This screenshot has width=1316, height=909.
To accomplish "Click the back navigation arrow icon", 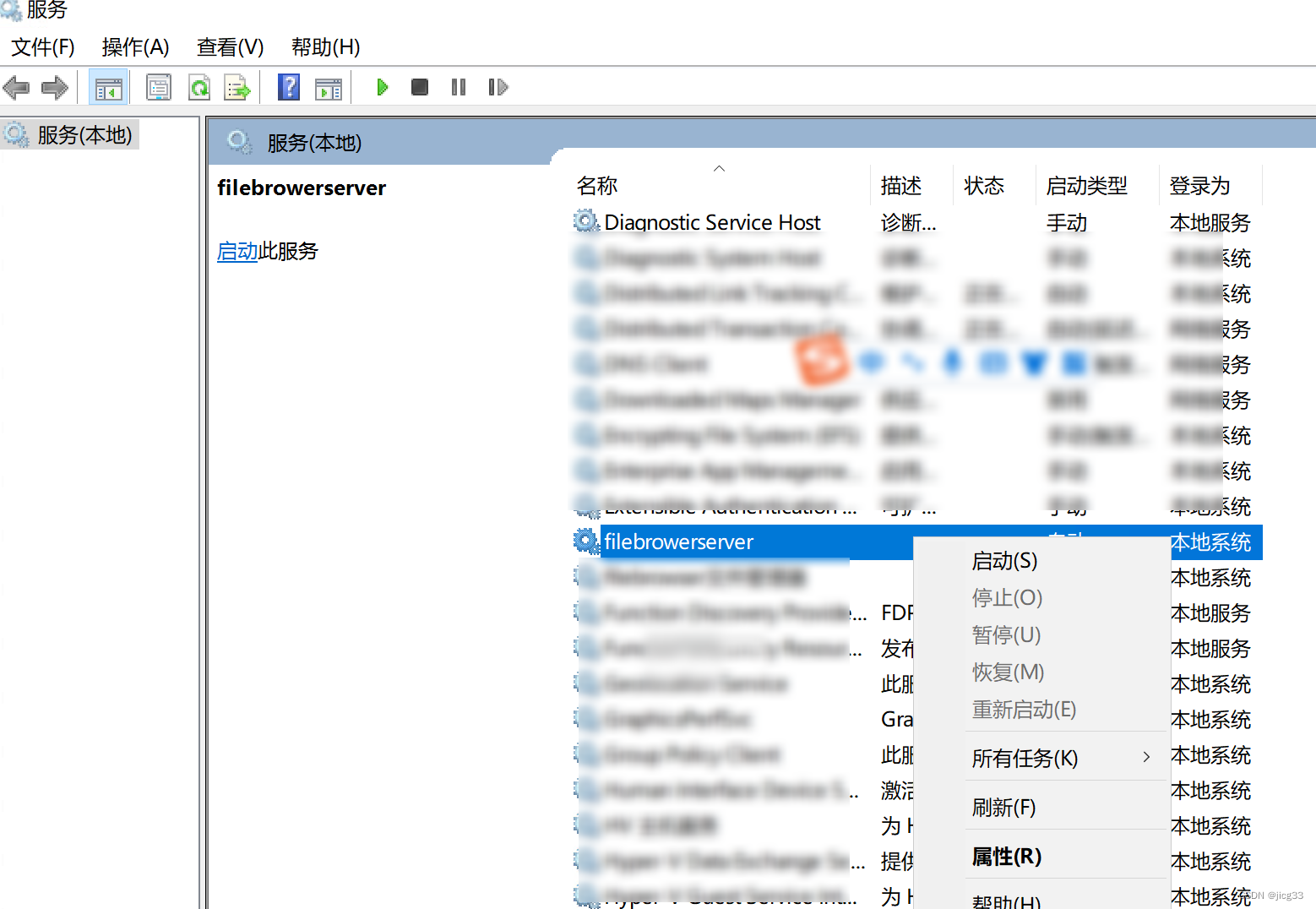I will (16, 87).
